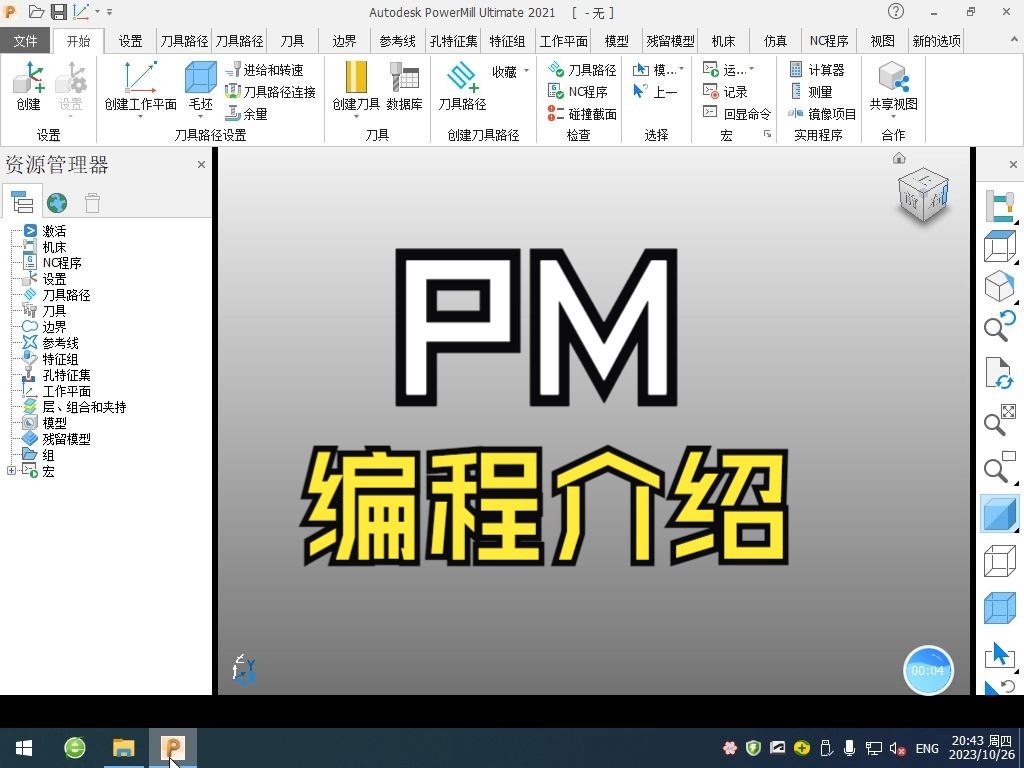Viewport: 1024px width, 768px height.
Task: Open the 测量 measure tool
Action: [810, 92]
